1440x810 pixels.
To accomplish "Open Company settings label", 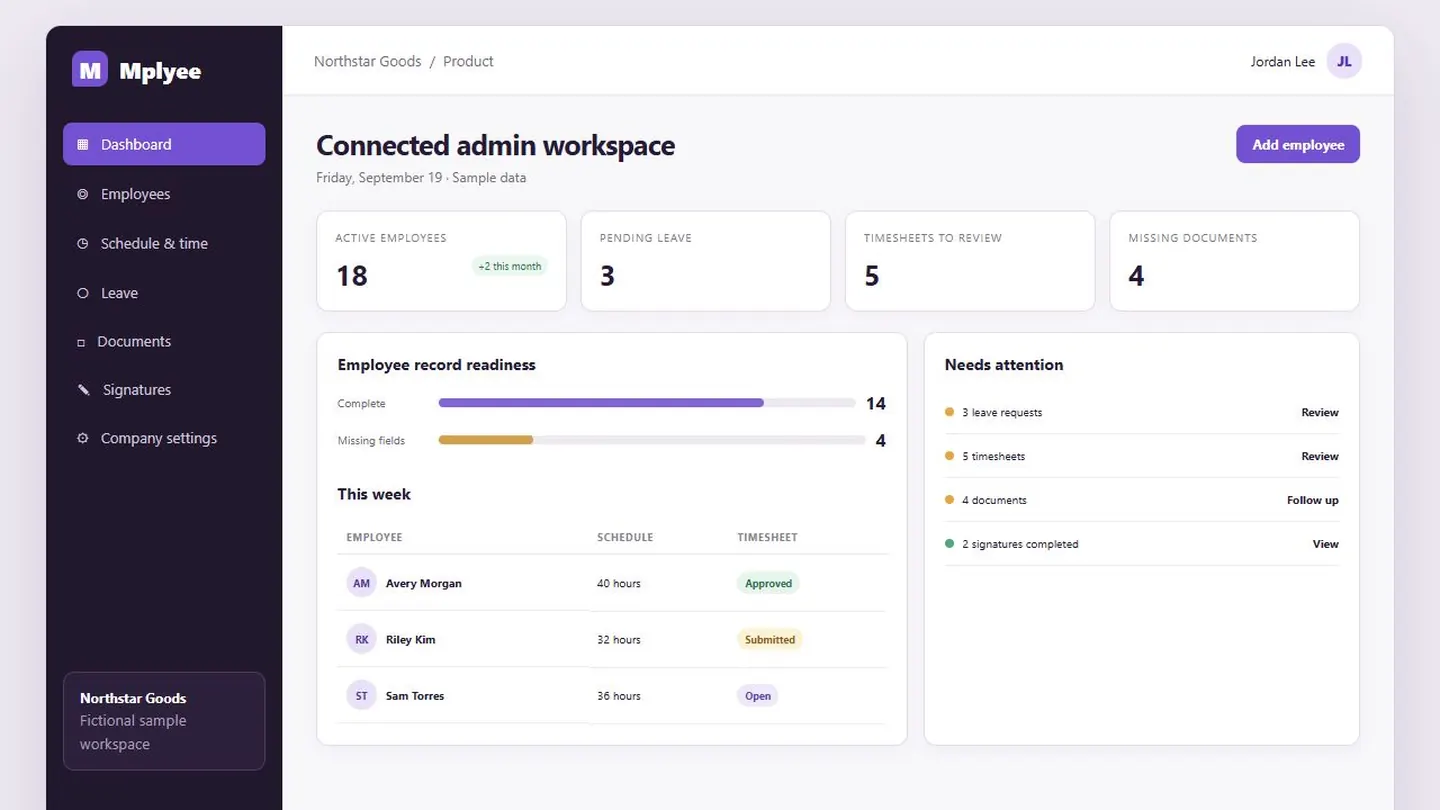I will pyautogui.click(x=159, y=438).
